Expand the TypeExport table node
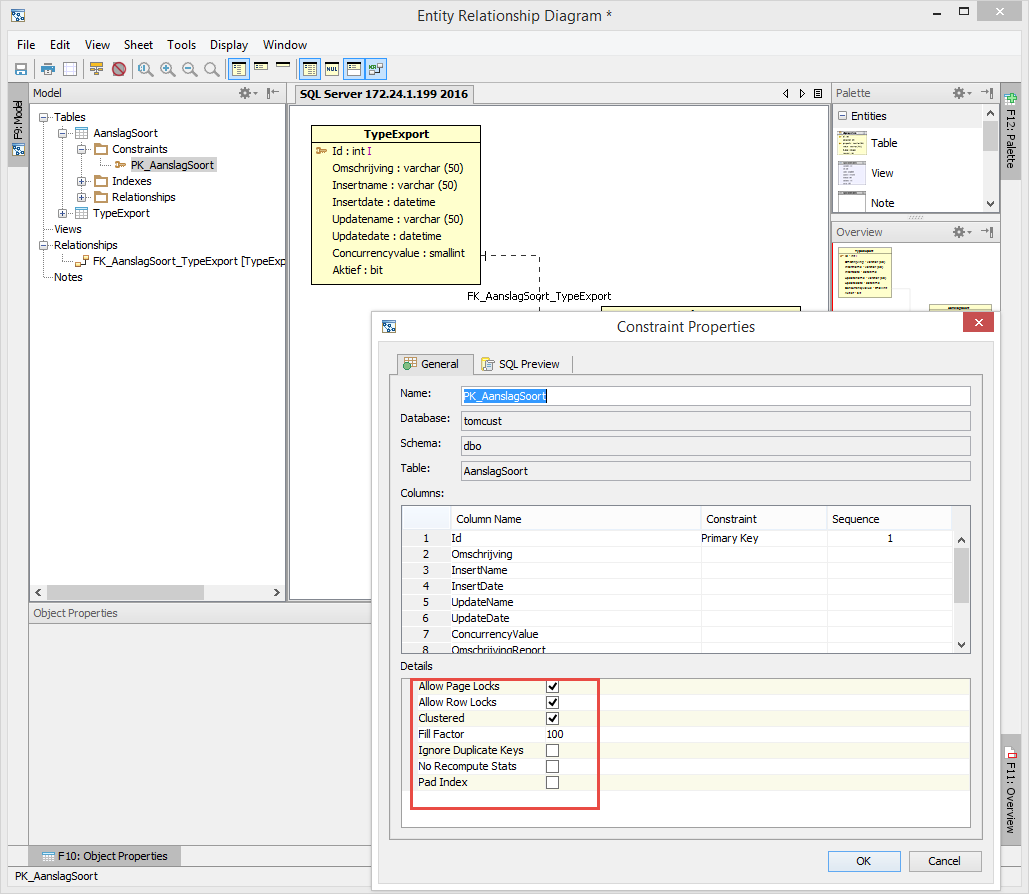The image size is (1029, 894). point(63,214)
